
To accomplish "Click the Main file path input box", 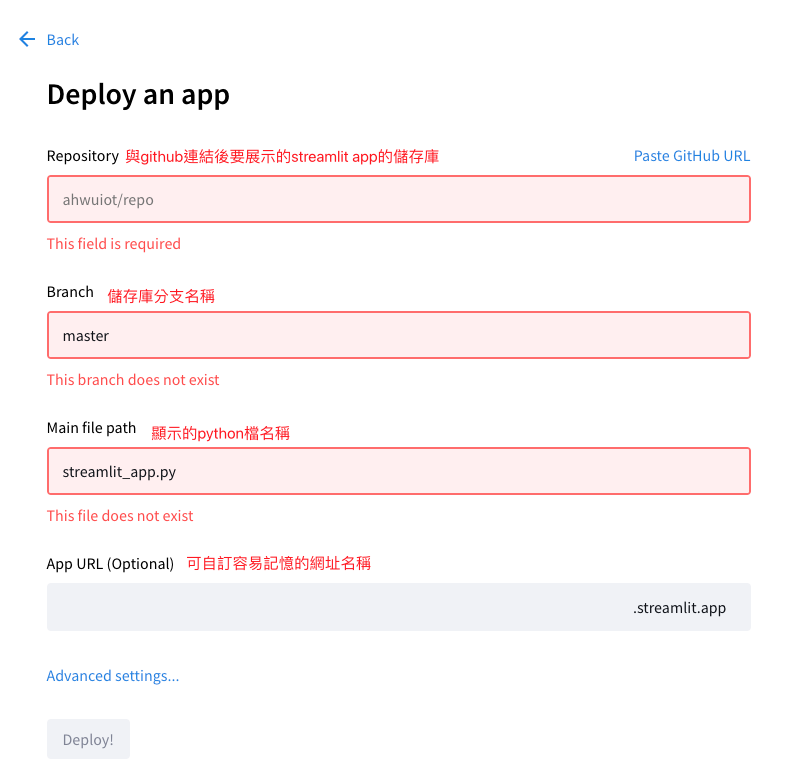I will point(398,471).
